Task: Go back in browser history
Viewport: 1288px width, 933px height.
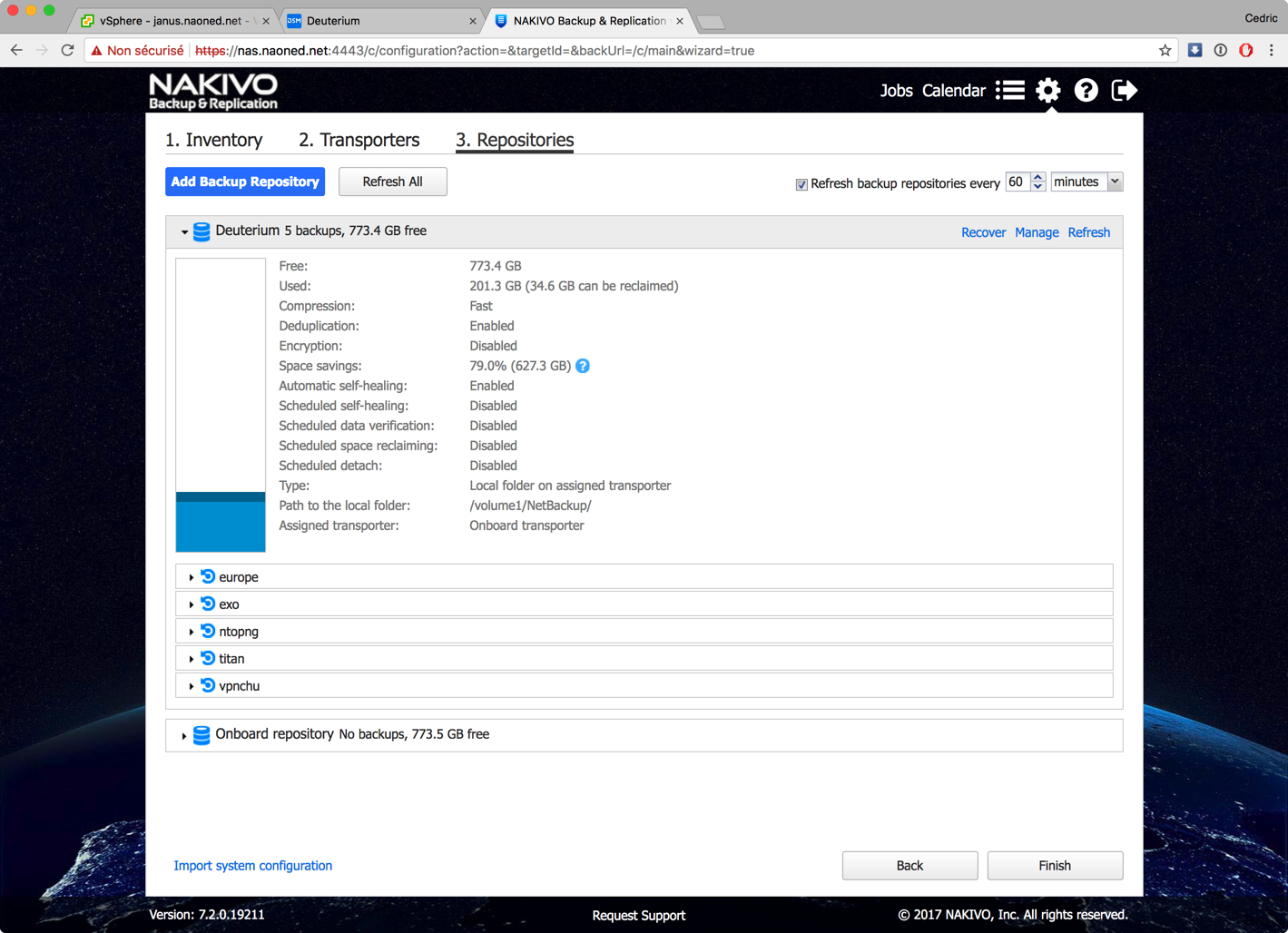Action: (16, 51)
